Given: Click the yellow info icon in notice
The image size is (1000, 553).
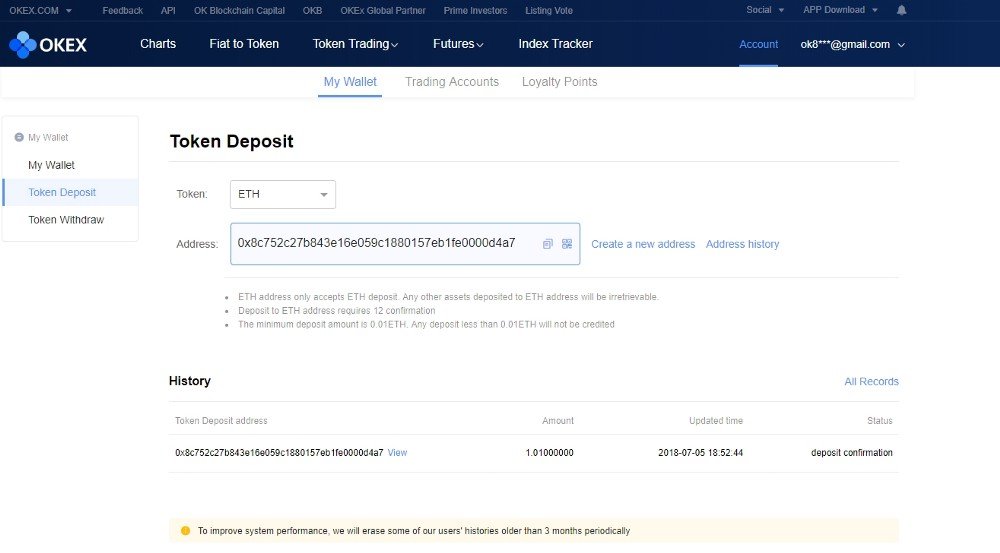Looking at the screenshot, I should click(x=186, y=531).
